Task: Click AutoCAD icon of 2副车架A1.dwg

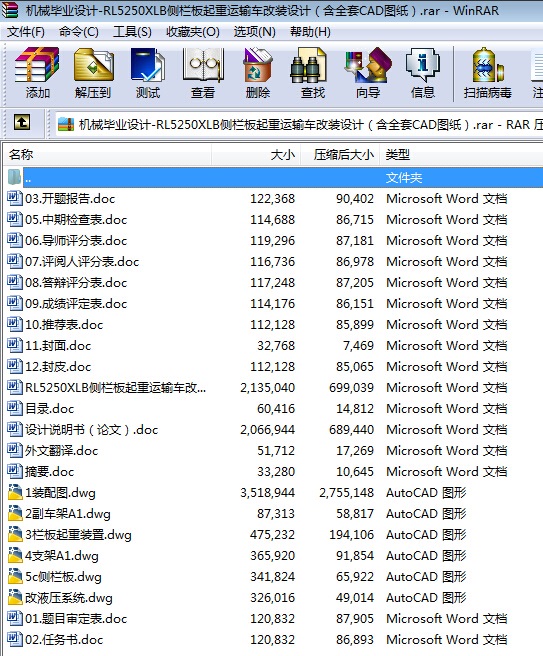Action: [x=15, y=513]
